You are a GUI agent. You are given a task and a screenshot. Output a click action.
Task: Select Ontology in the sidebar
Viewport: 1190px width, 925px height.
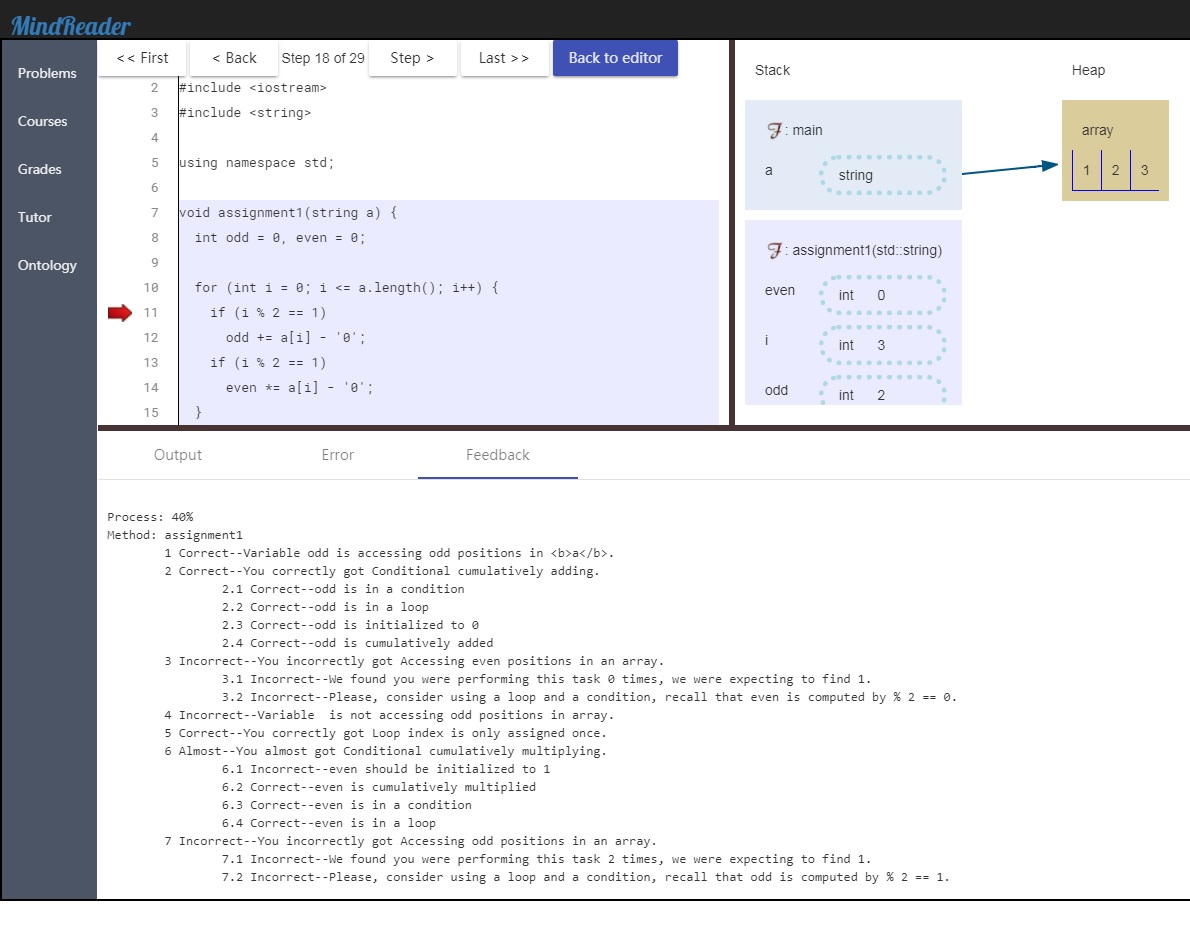(47, 265)
